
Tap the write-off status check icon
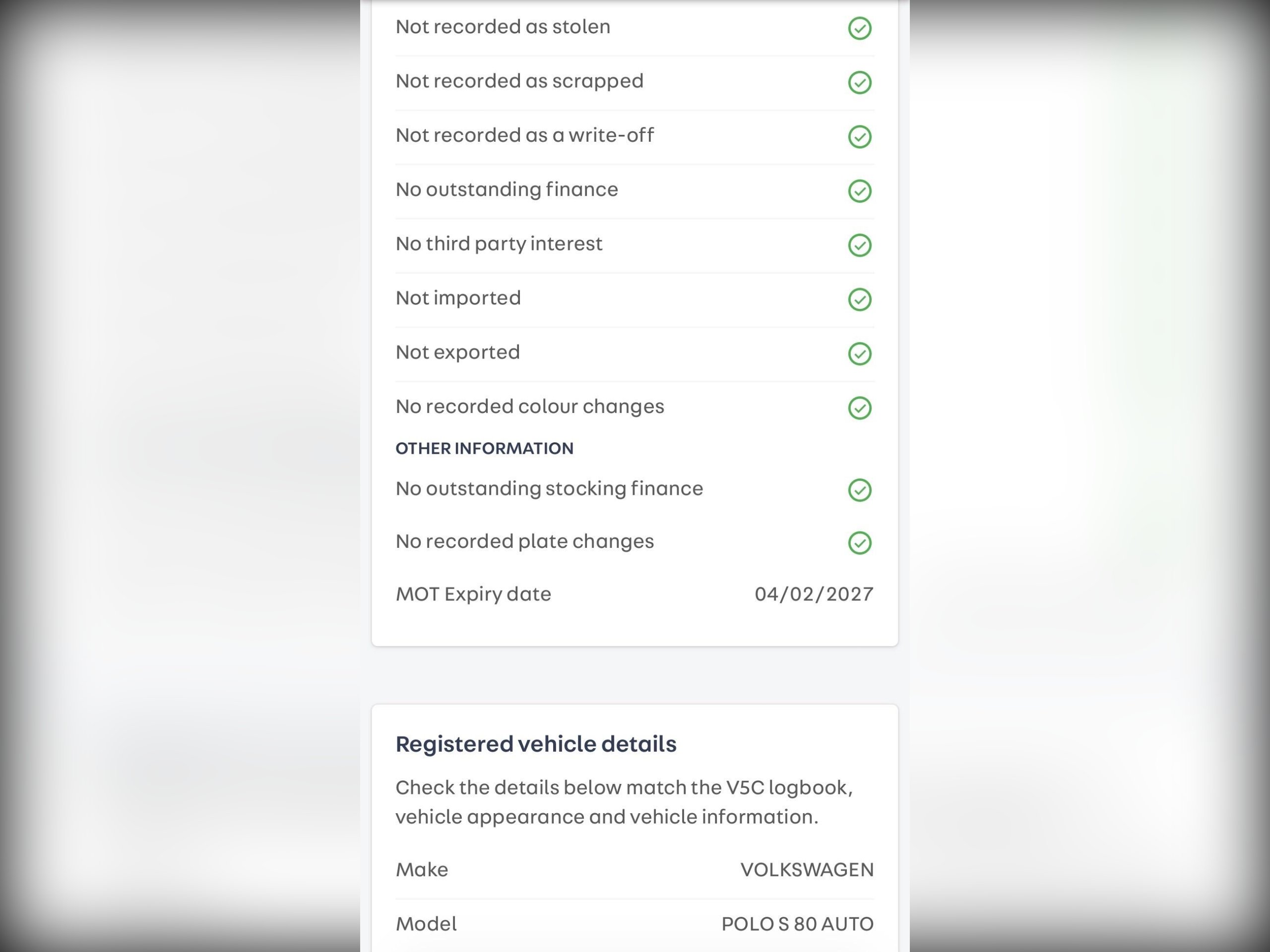[x=860, y=136]
